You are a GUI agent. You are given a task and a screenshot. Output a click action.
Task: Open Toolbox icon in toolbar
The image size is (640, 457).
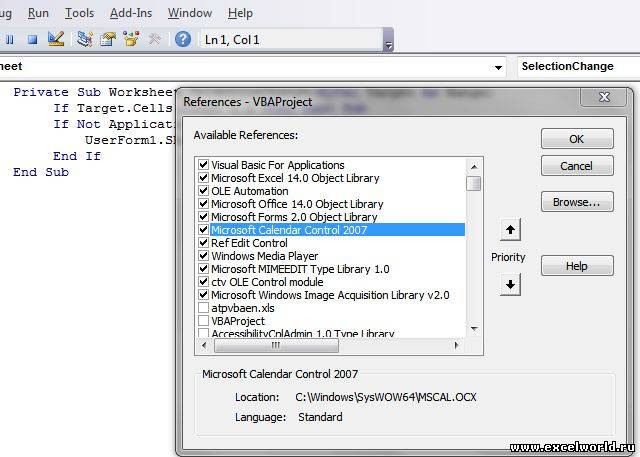pyautogui.click(x=155, y=39)
